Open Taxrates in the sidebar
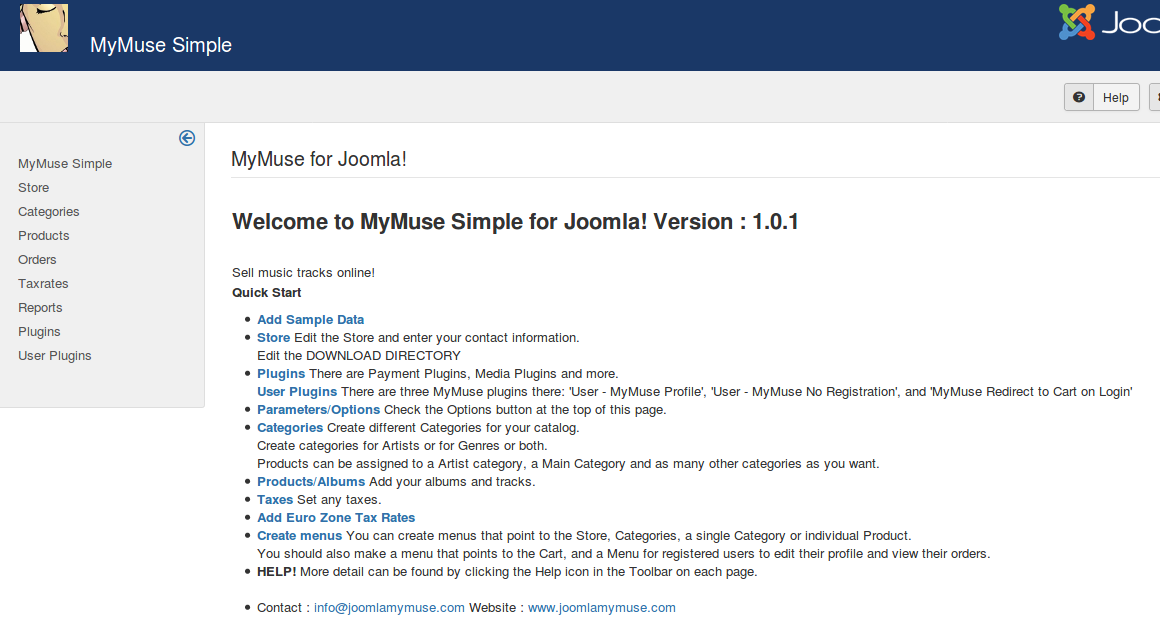This screenshot has width=1160, height=630. 43,284
